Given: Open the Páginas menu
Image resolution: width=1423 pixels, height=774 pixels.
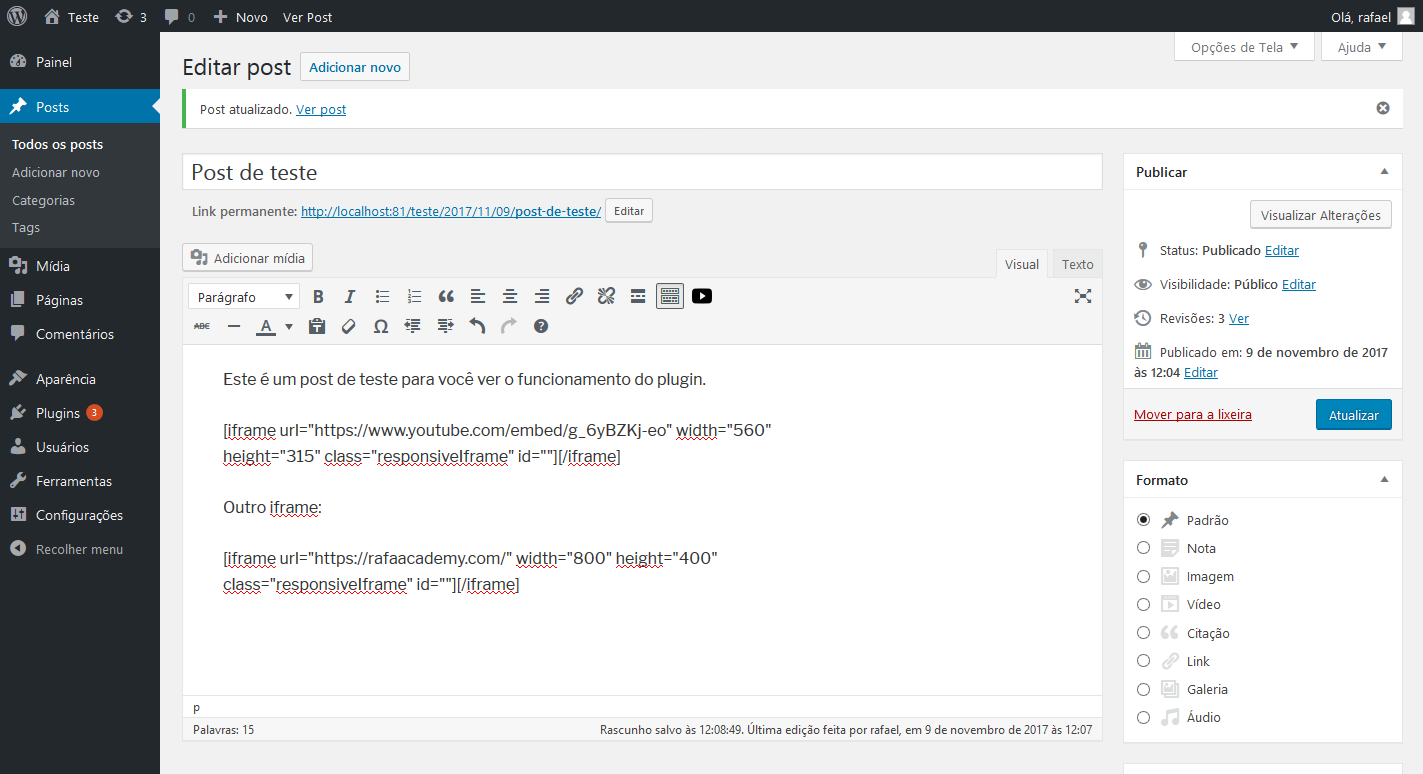Looking at the screenshot, I should [x=80, y=300].
